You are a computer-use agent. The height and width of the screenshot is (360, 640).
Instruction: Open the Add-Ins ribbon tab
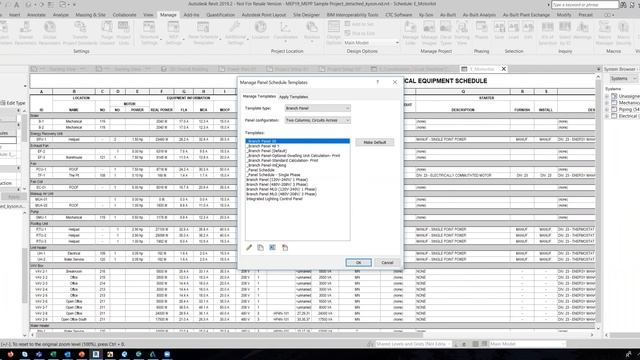[191, 15]
